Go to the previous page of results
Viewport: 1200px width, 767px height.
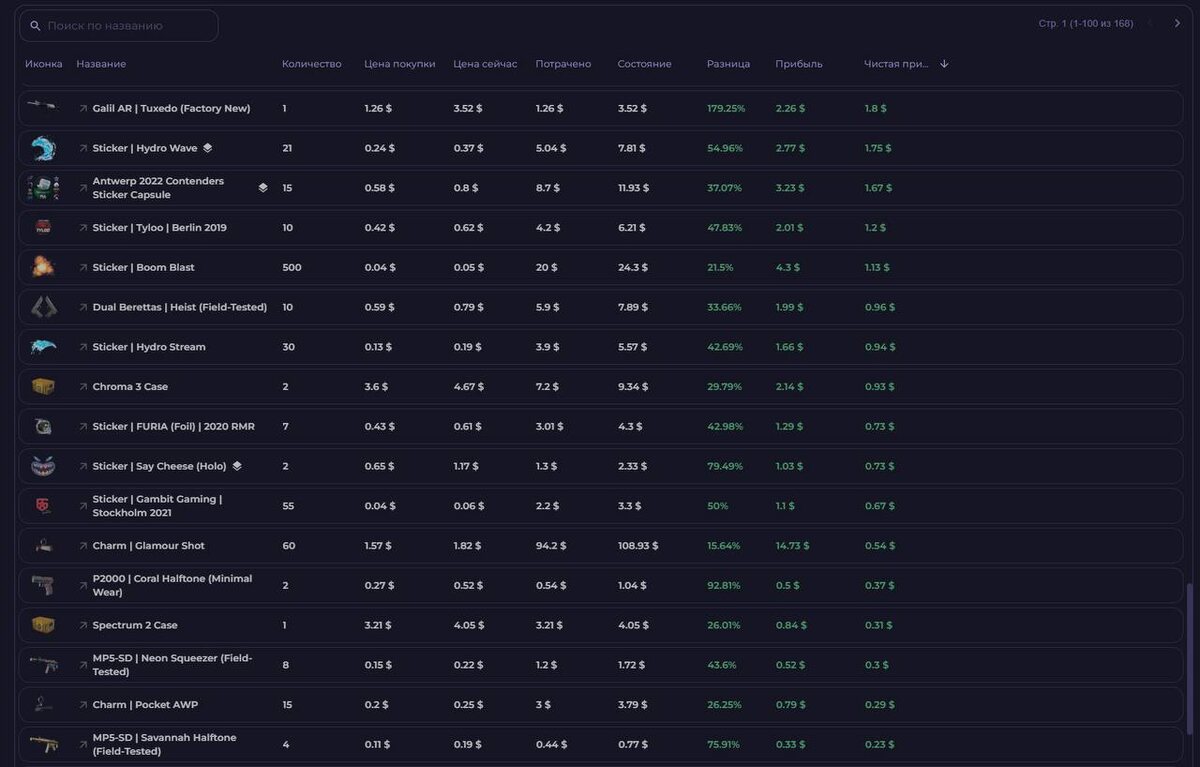(x=1150, y=23)
